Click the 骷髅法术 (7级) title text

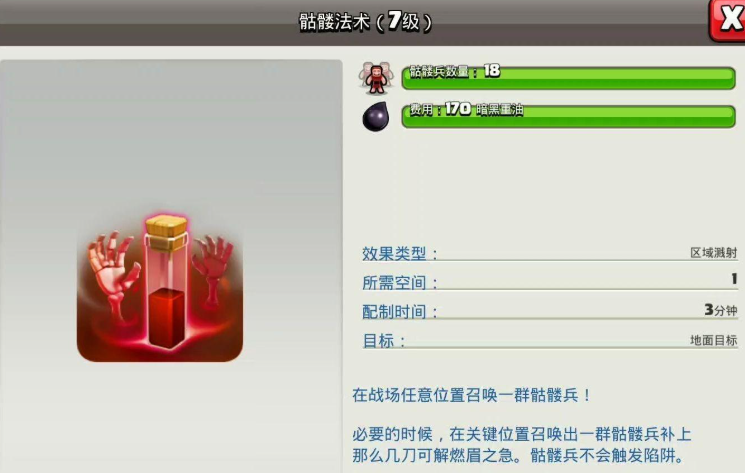365,21
